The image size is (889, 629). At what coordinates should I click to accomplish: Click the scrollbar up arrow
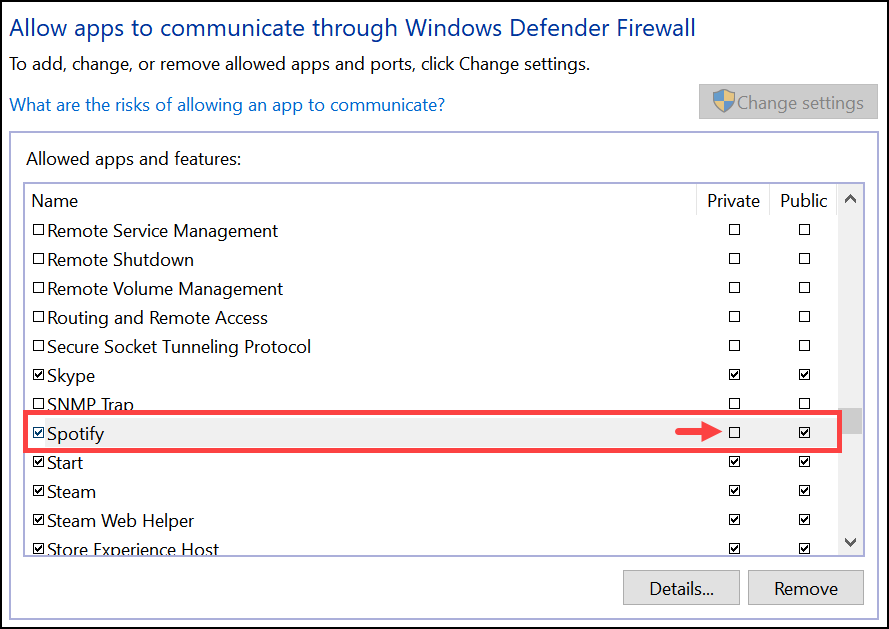[850, 198]
